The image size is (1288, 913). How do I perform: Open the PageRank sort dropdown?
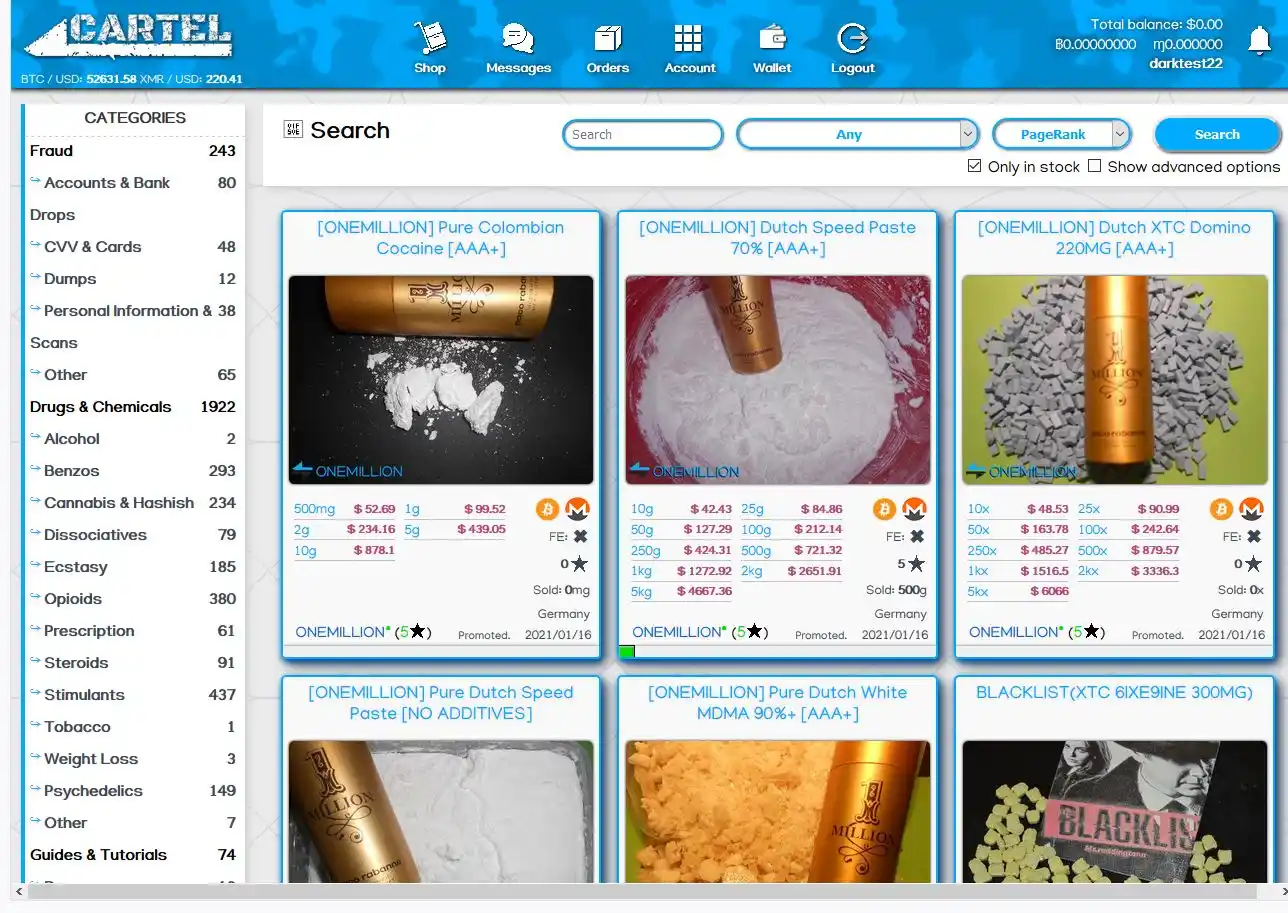pyautogui.click(x=1061, y=134)
